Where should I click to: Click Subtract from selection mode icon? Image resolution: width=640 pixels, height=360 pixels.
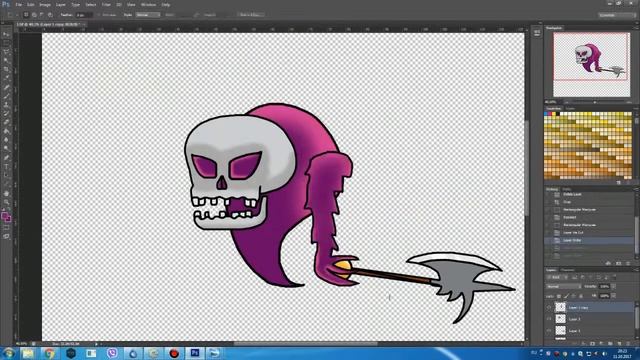coord(42,15)
